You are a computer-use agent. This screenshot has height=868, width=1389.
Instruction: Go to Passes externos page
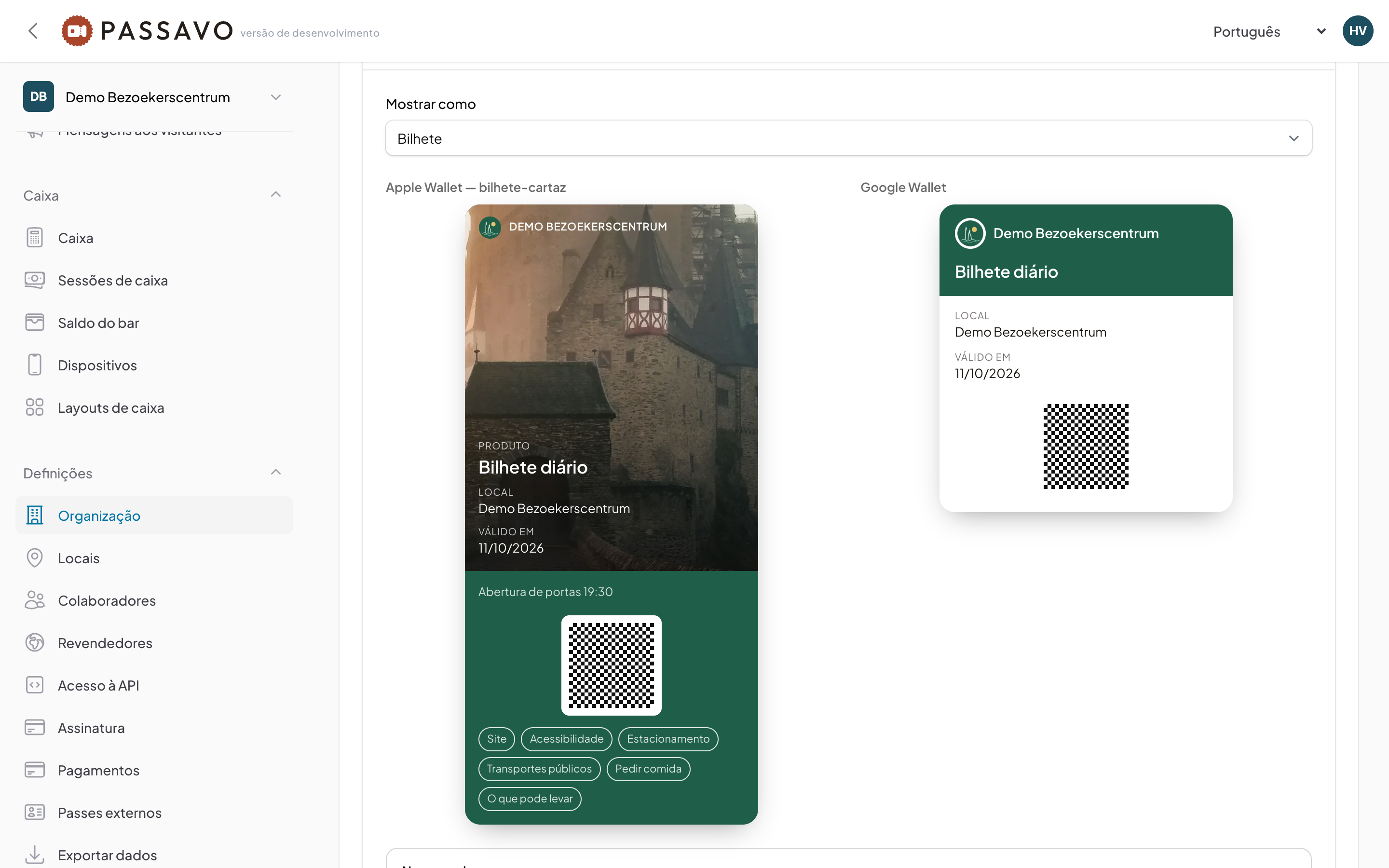coord(154,813)
